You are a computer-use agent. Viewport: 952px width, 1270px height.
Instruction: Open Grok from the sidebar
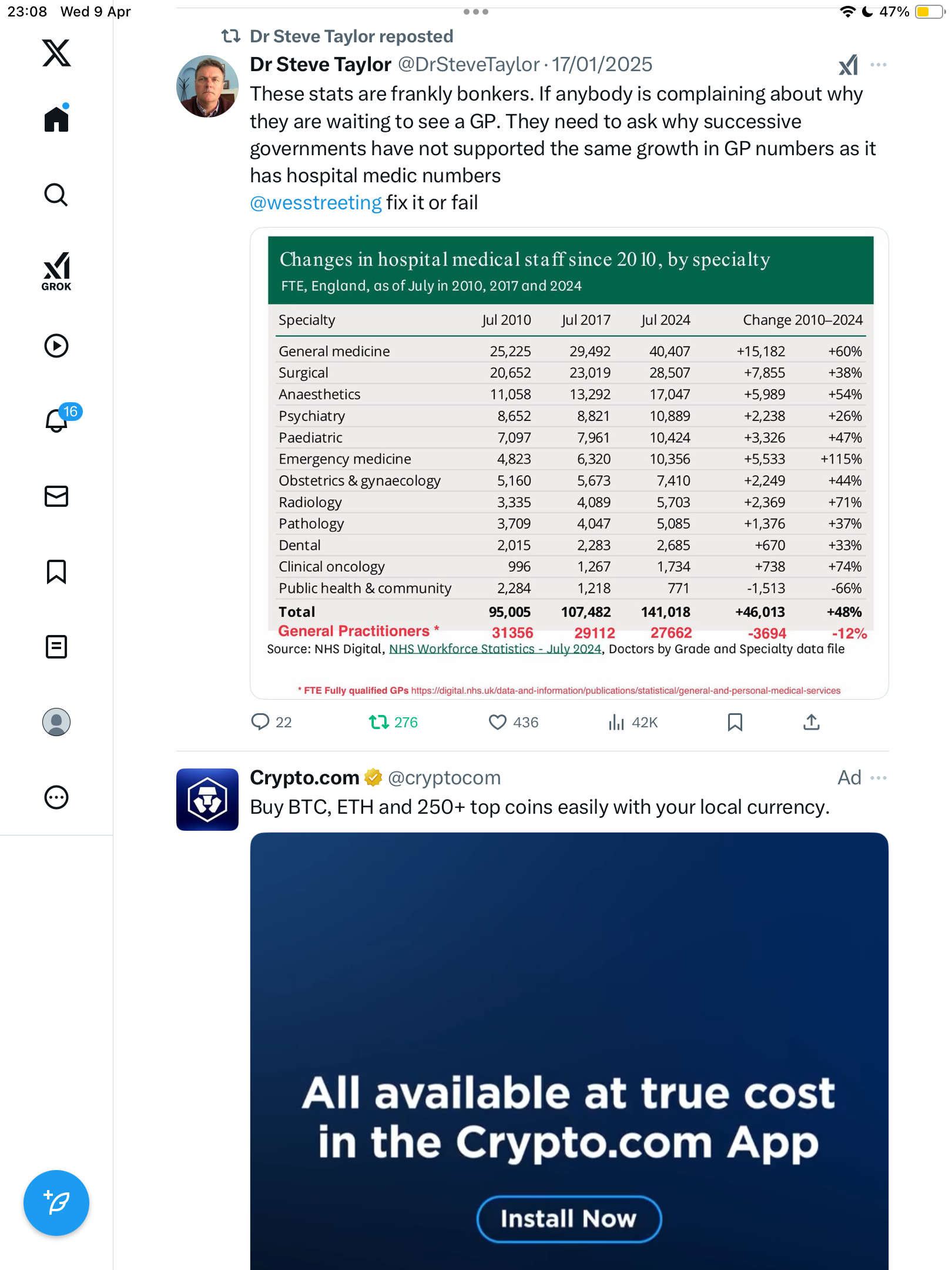56,272
